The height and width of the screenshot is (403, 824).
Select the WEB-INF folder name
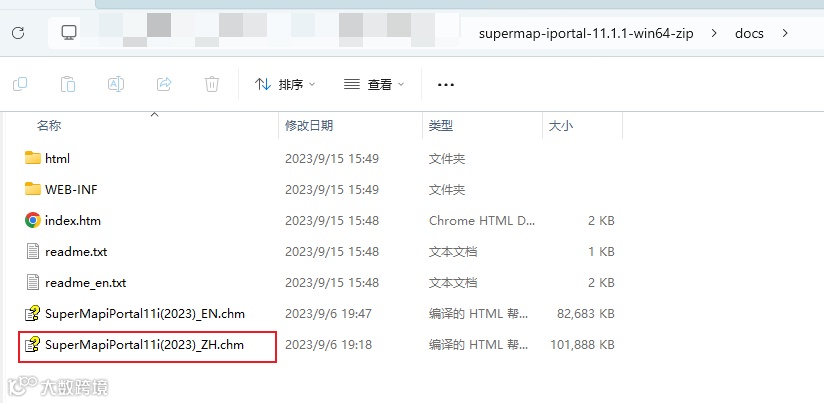pos(71,189)
